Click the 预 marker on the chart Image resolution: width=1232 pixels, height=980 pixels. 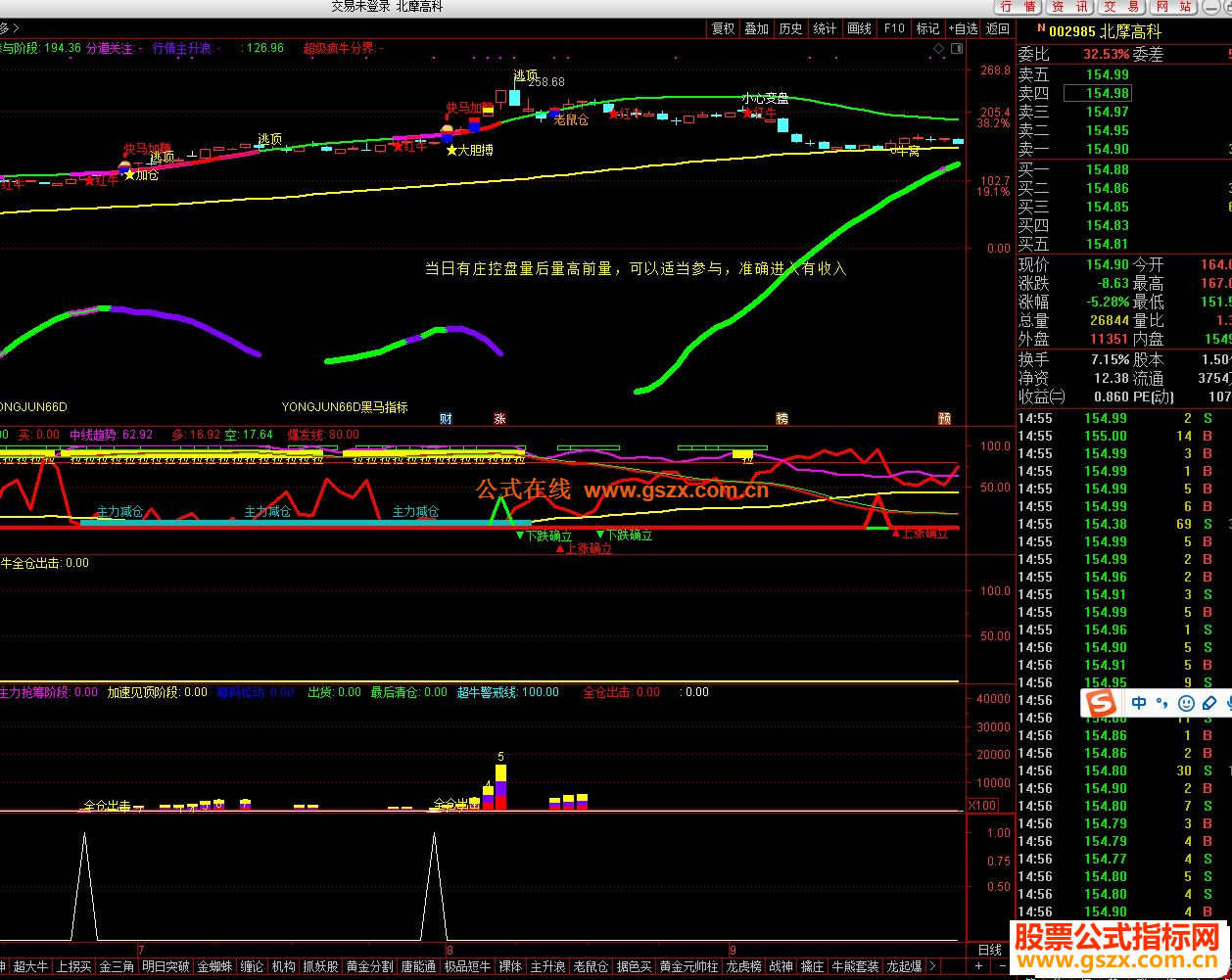pyautogui.click(x=944, y=418)
